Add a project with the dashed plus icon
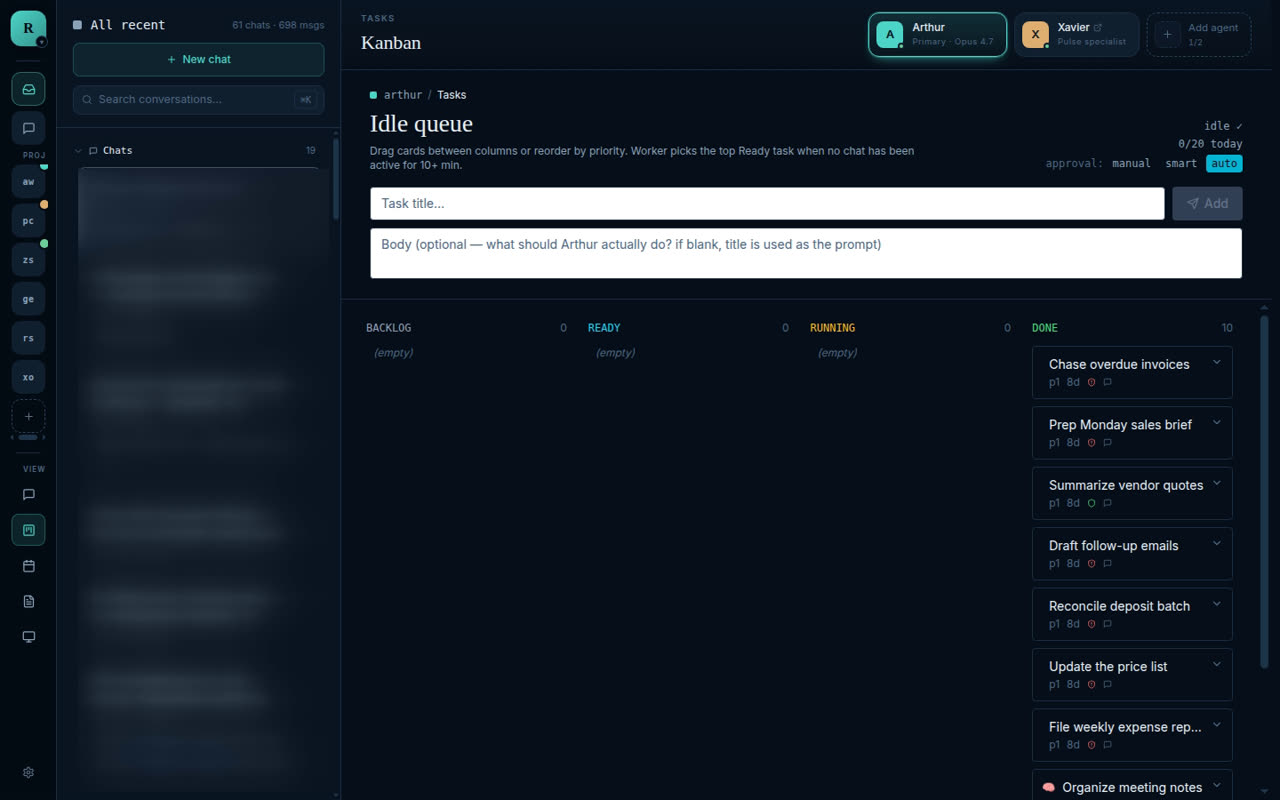The image size is (1280, 800). [28, 416]
